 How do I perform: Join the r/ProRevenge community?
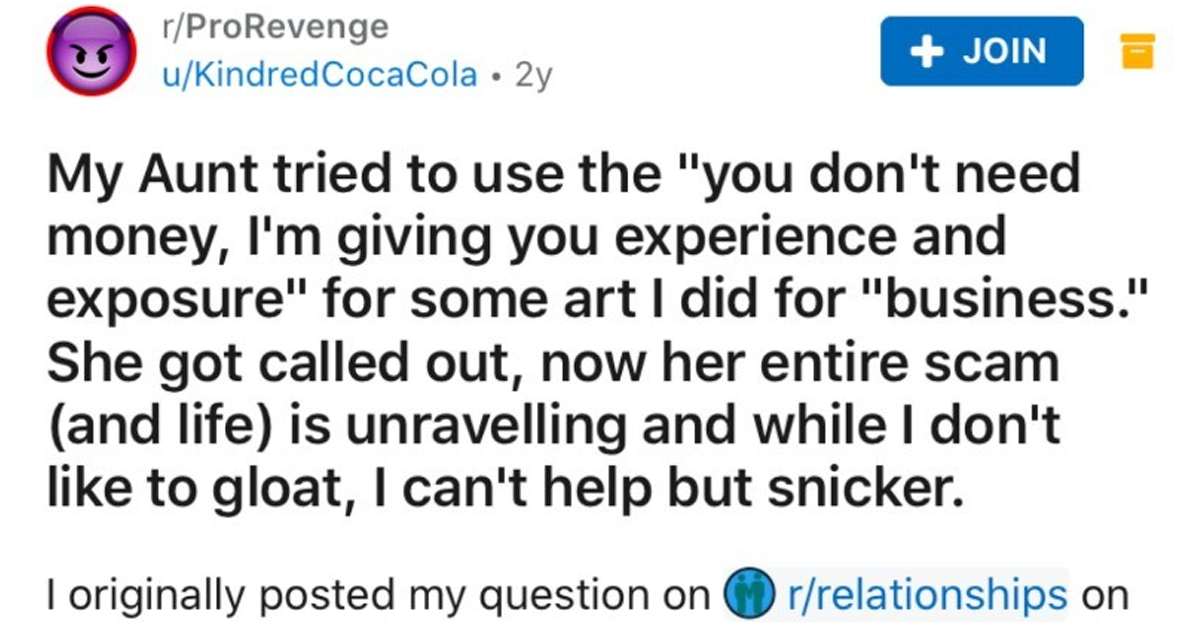click(x=981, y=50)
